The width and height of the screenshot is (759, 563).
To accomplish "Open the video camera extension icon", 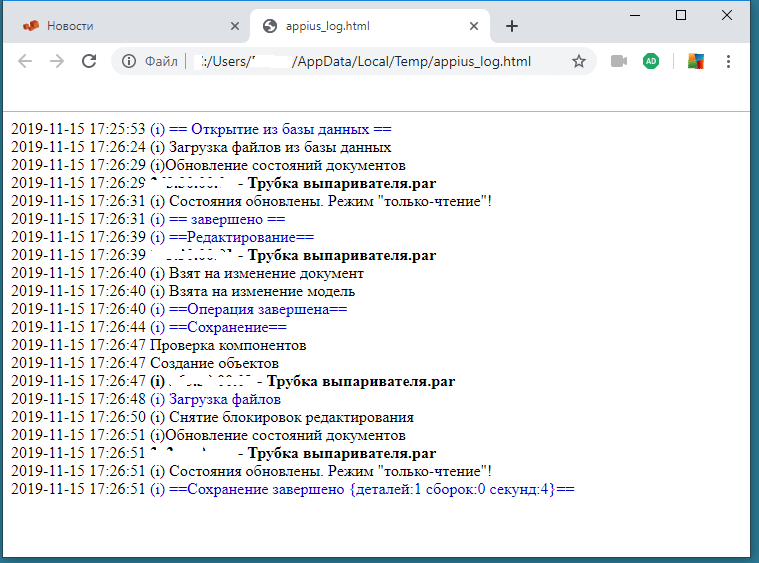I will tap(619, 61).
